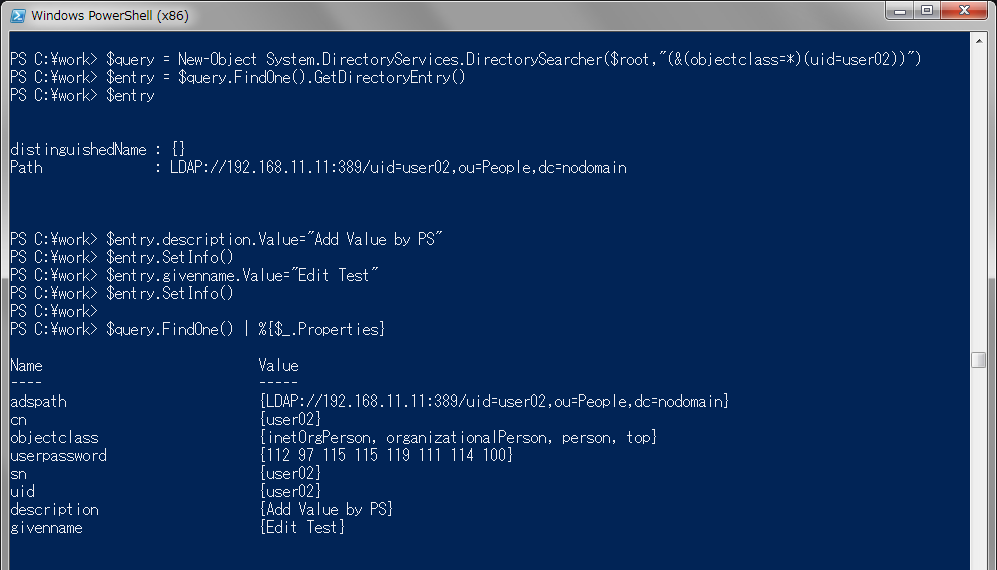The height and width of the screenshot is (570, 997).
Task: Click the adspath value in the table
Action: pos(493,401)
